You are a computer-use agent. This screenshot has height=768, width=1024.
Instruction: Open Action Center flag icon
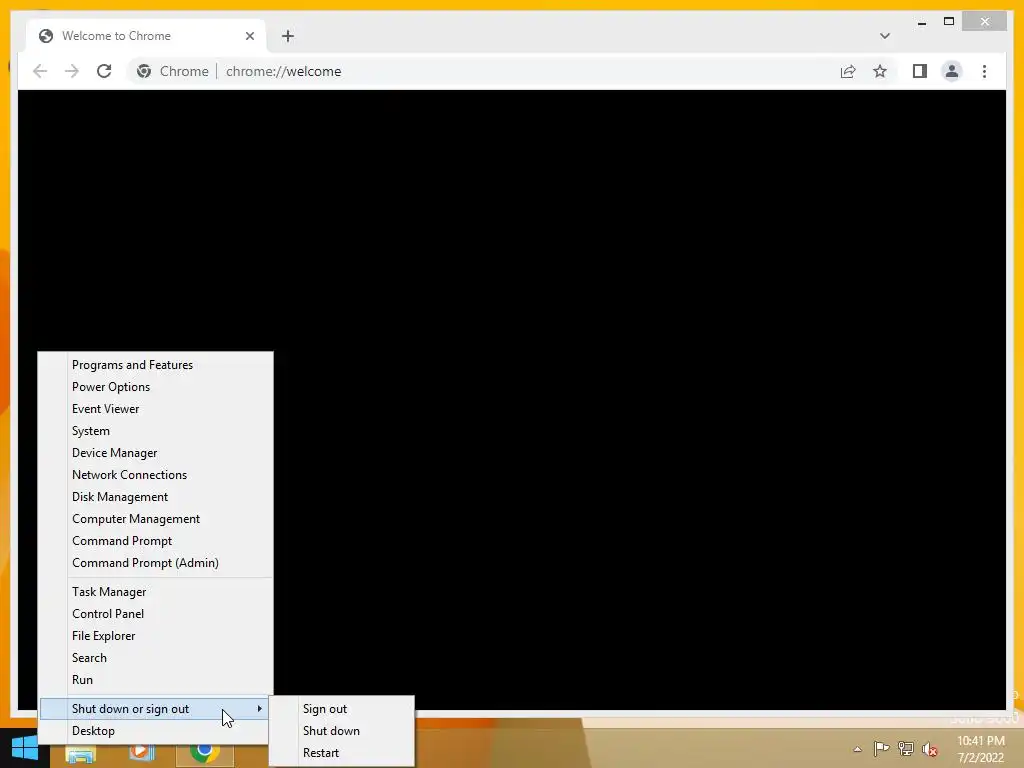point(881,748)
